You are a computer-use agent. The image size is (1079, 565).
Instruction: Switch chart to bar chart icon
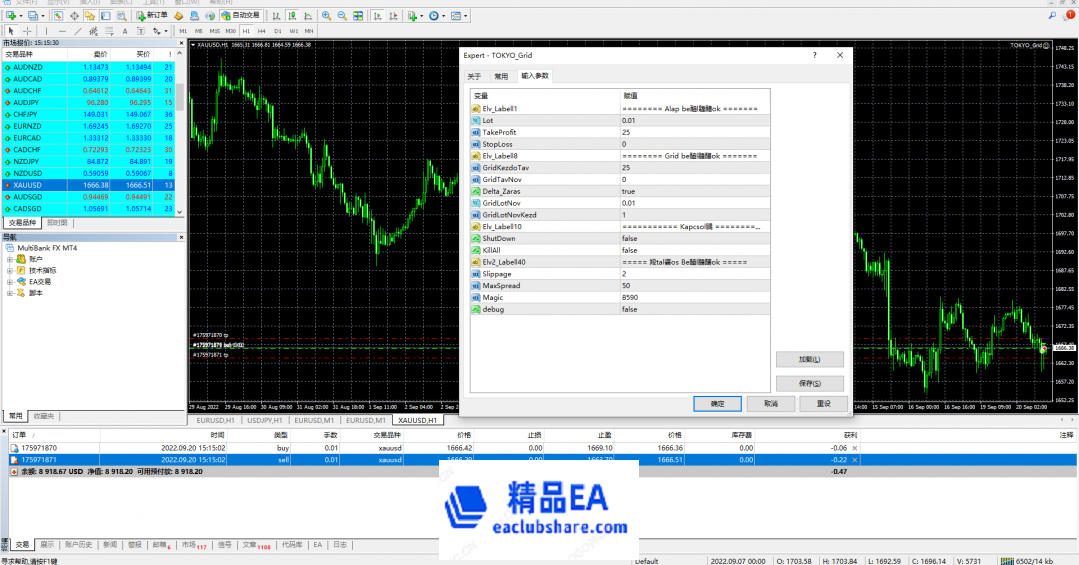276,15
